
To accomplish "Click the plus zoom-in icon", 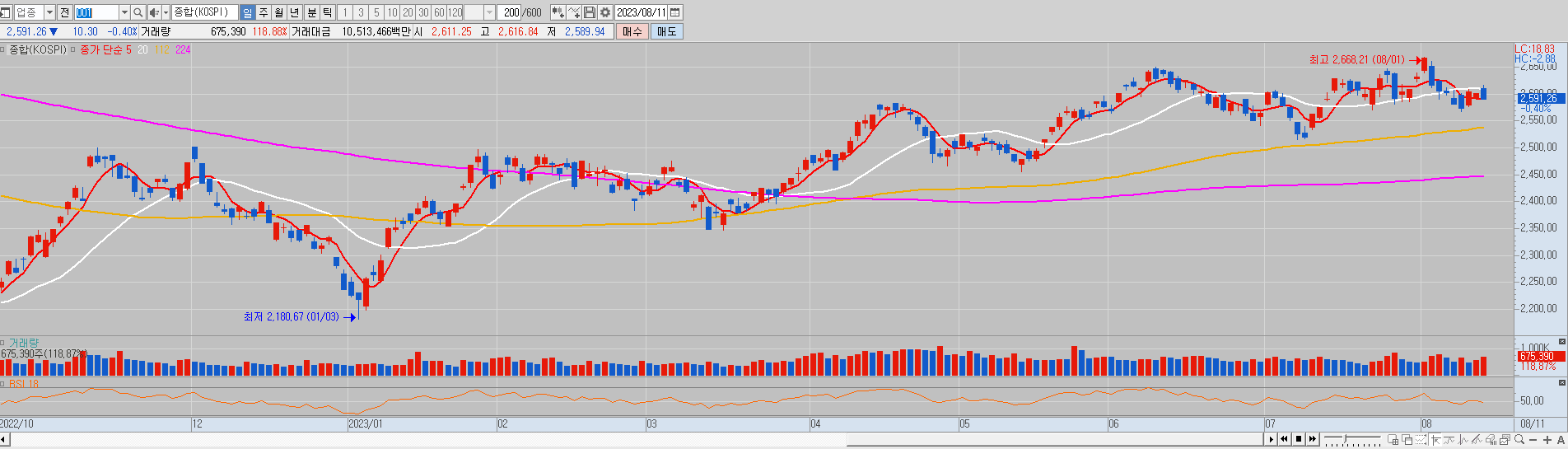I will [x=1547, y=440].
